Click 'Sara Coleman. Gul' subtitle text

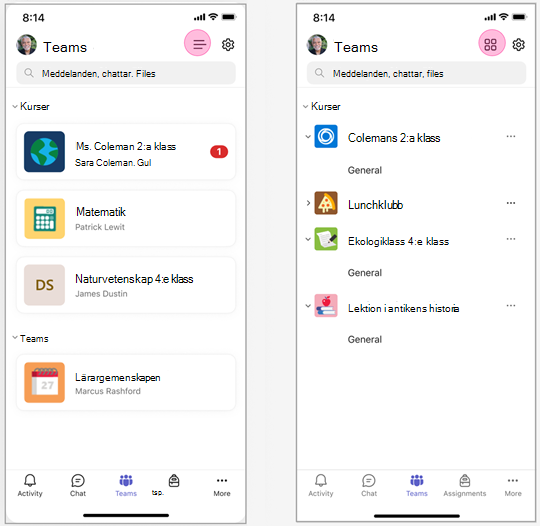(x=113, y=163)
